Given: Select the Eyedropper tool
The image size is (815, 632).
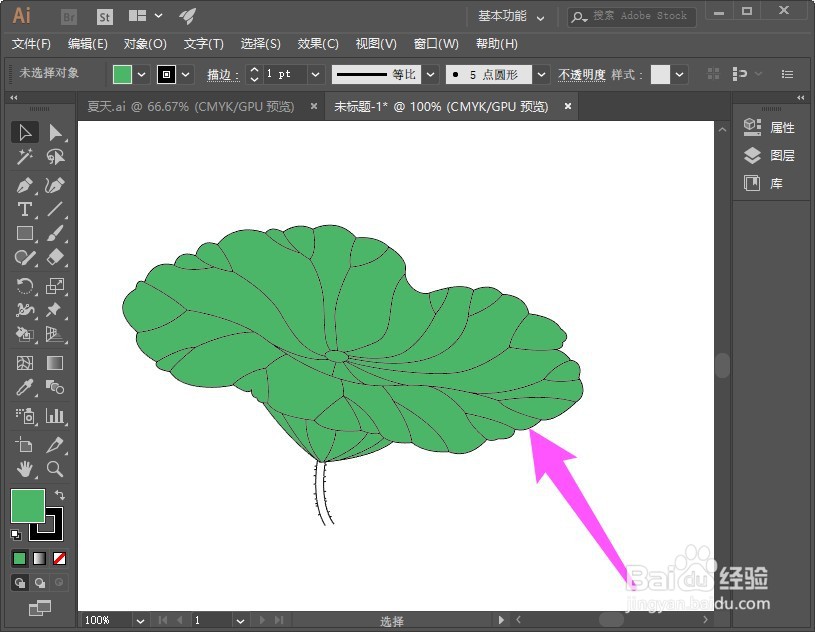Looking at the screenshot, I should pyautogui.click(x=24, y=387).
